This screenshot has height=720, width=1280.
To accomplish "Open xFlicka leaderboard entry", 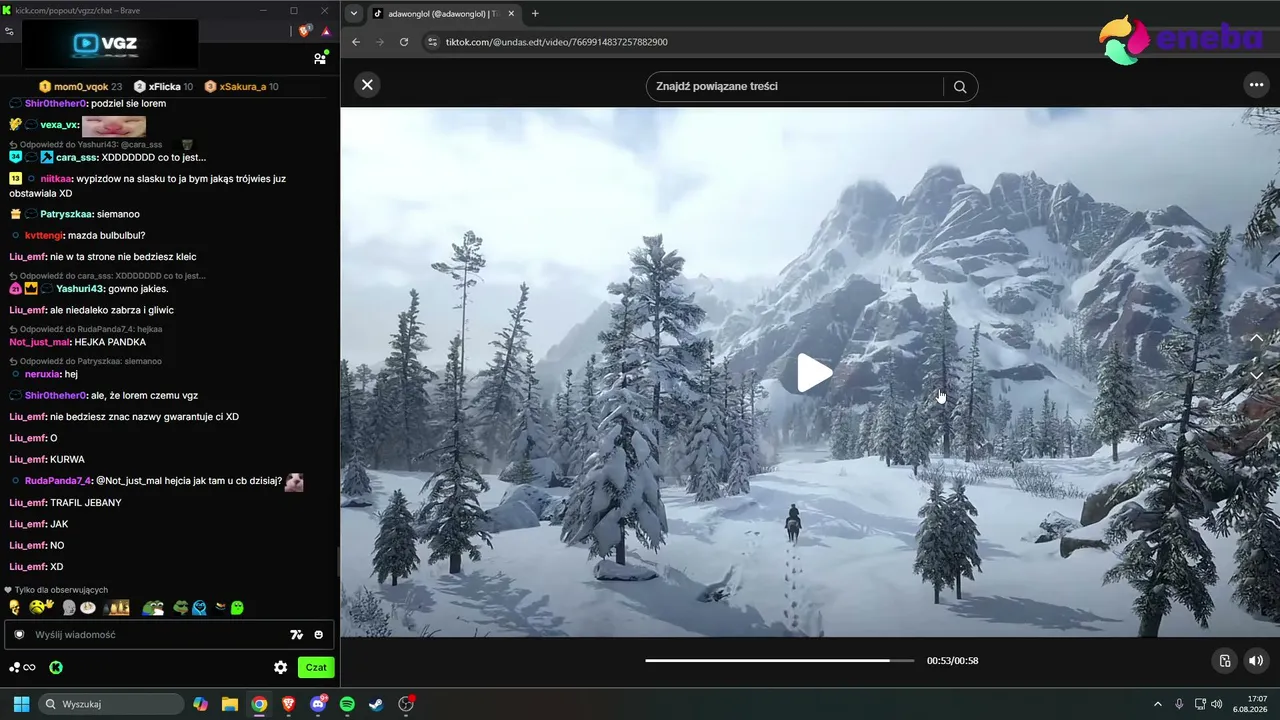I will 163,87.
